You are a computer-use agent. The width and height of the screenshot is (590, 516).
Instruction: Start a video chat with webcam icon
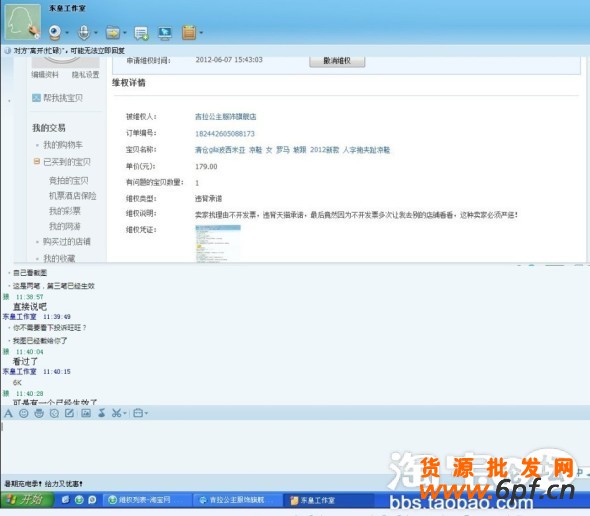(x=55, y=32)
